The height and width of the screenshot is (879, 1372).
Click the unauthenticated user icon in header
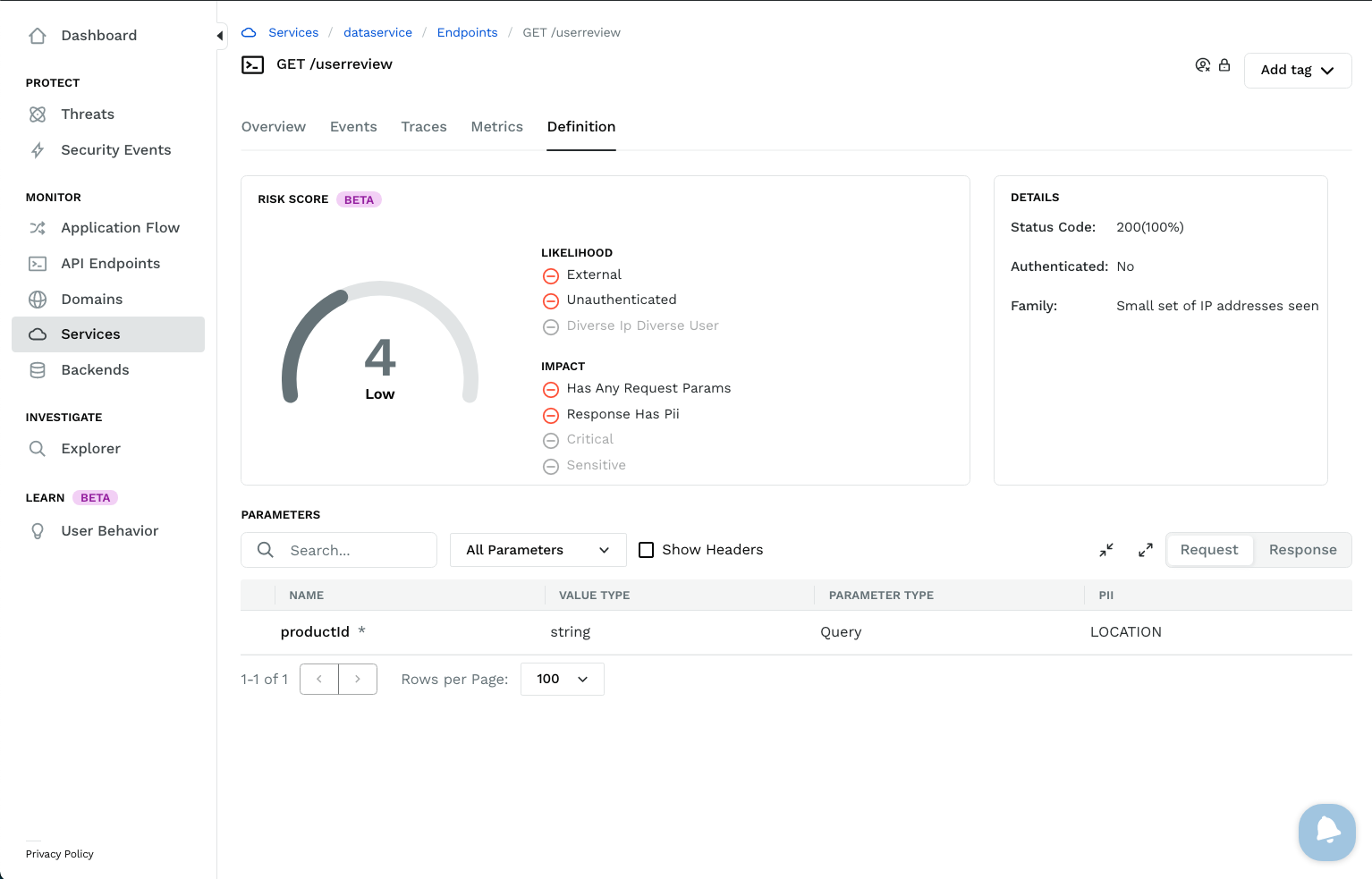[1203, 65]
